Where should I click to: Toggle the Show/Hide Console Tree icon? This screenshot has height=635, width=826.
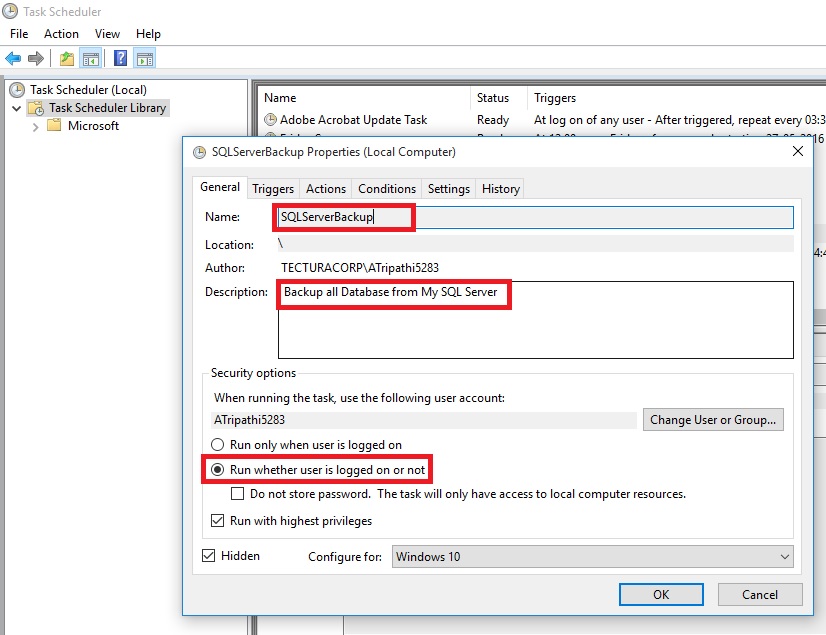click(90, 58)
